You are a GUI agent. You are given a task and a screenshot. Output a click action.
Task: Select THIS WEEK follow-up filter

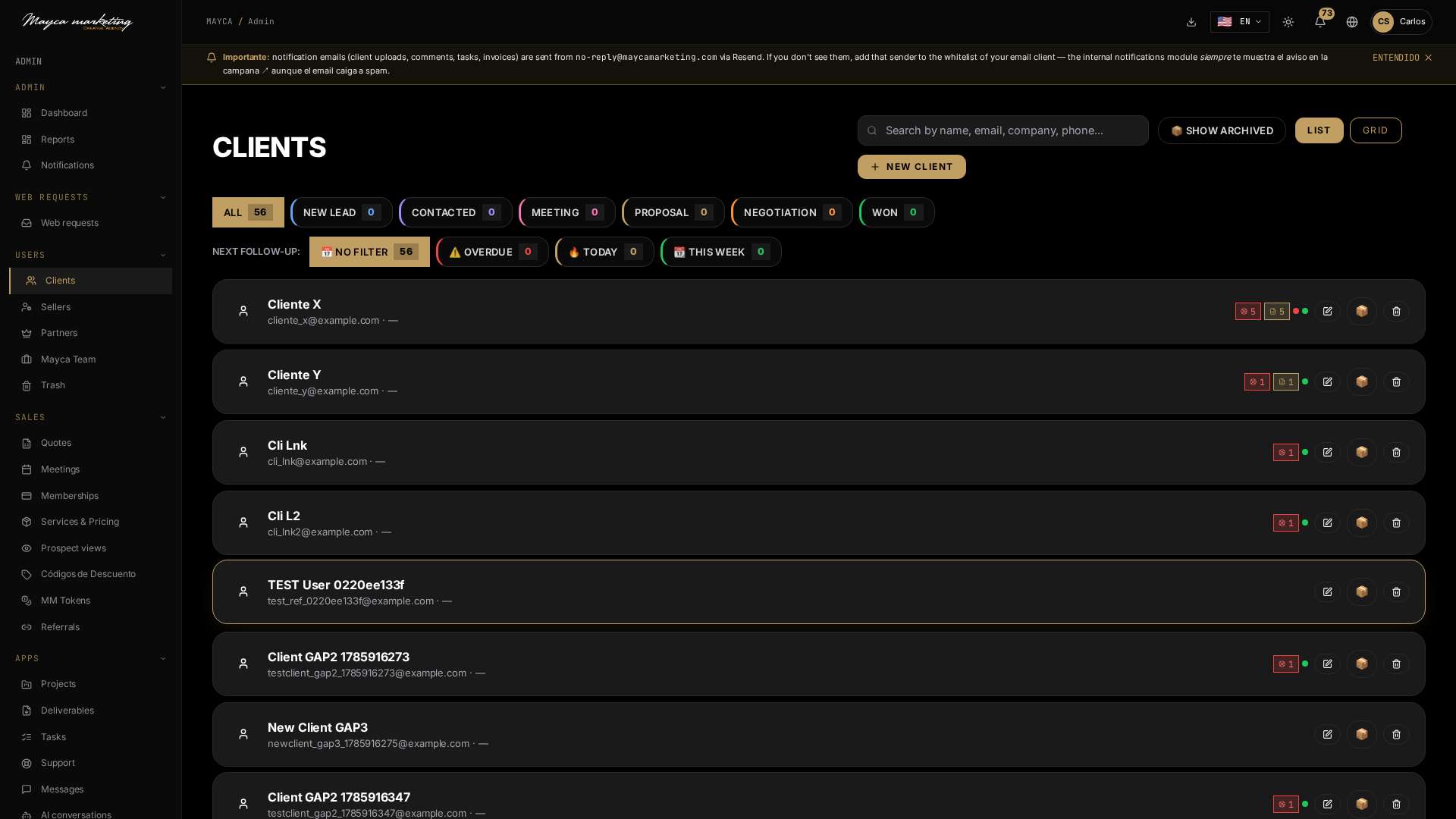click(x=721, y=252)
